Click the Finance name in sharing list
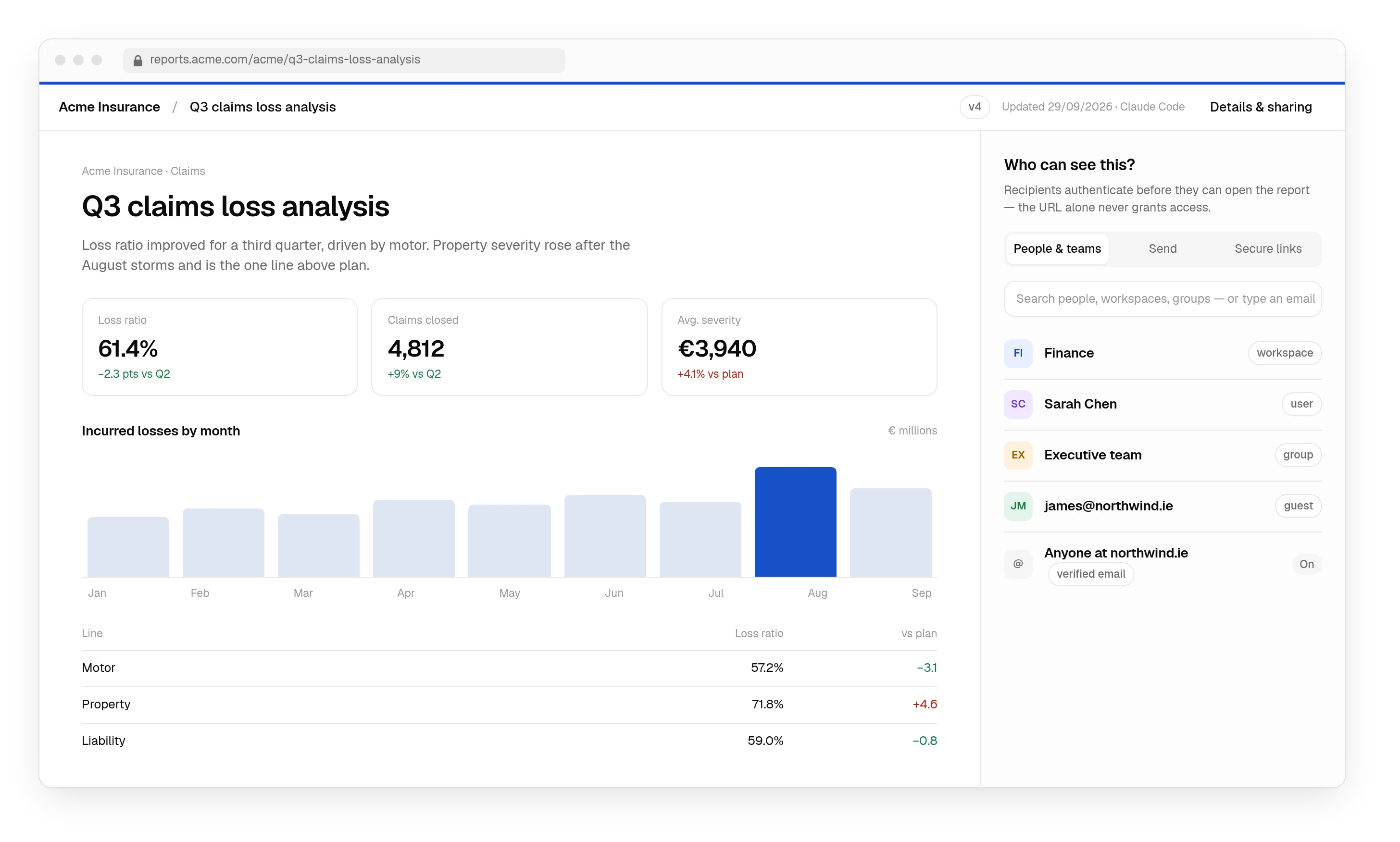The width and height of the screenshot is (1400, 842). (x=1069, y=353)
